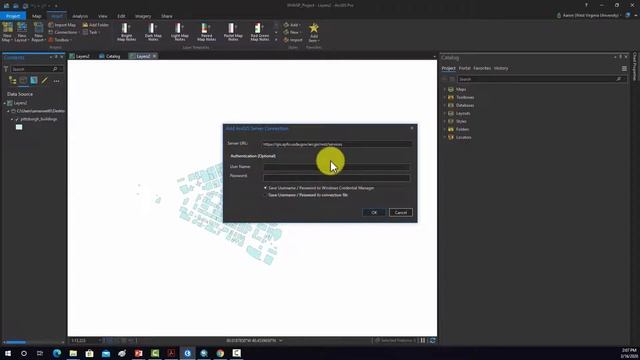This screenshot has height=360, width=640.
Task: Expand Databases in Catalog pane
Action: 444,105
